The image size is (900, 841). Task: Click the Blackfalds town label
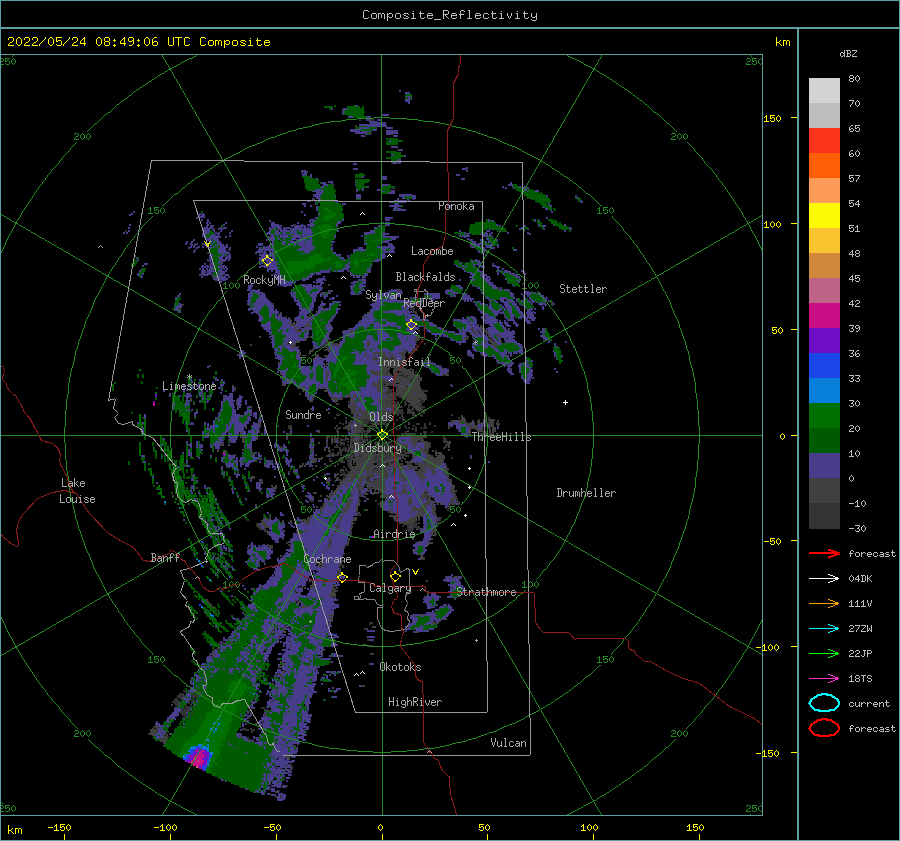(x=425, y=277)
